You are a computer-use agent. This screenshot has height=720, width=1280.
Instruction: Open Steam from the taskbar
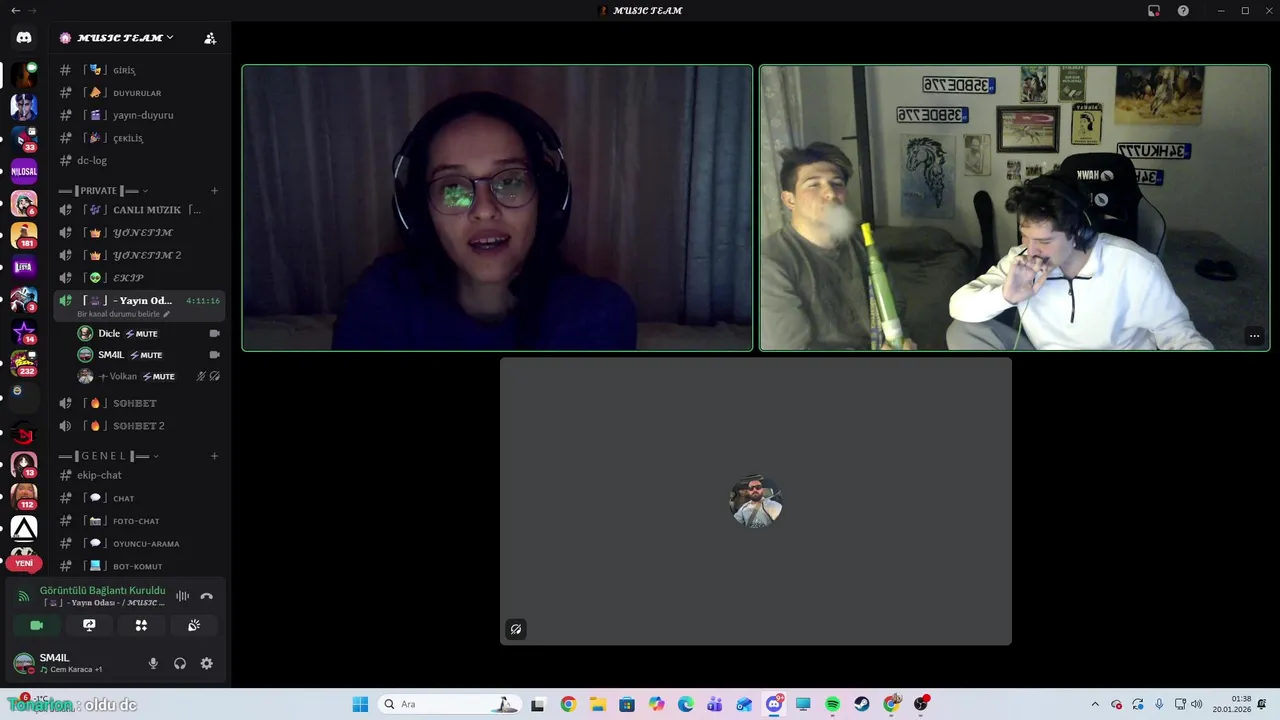tap(862, 704)
